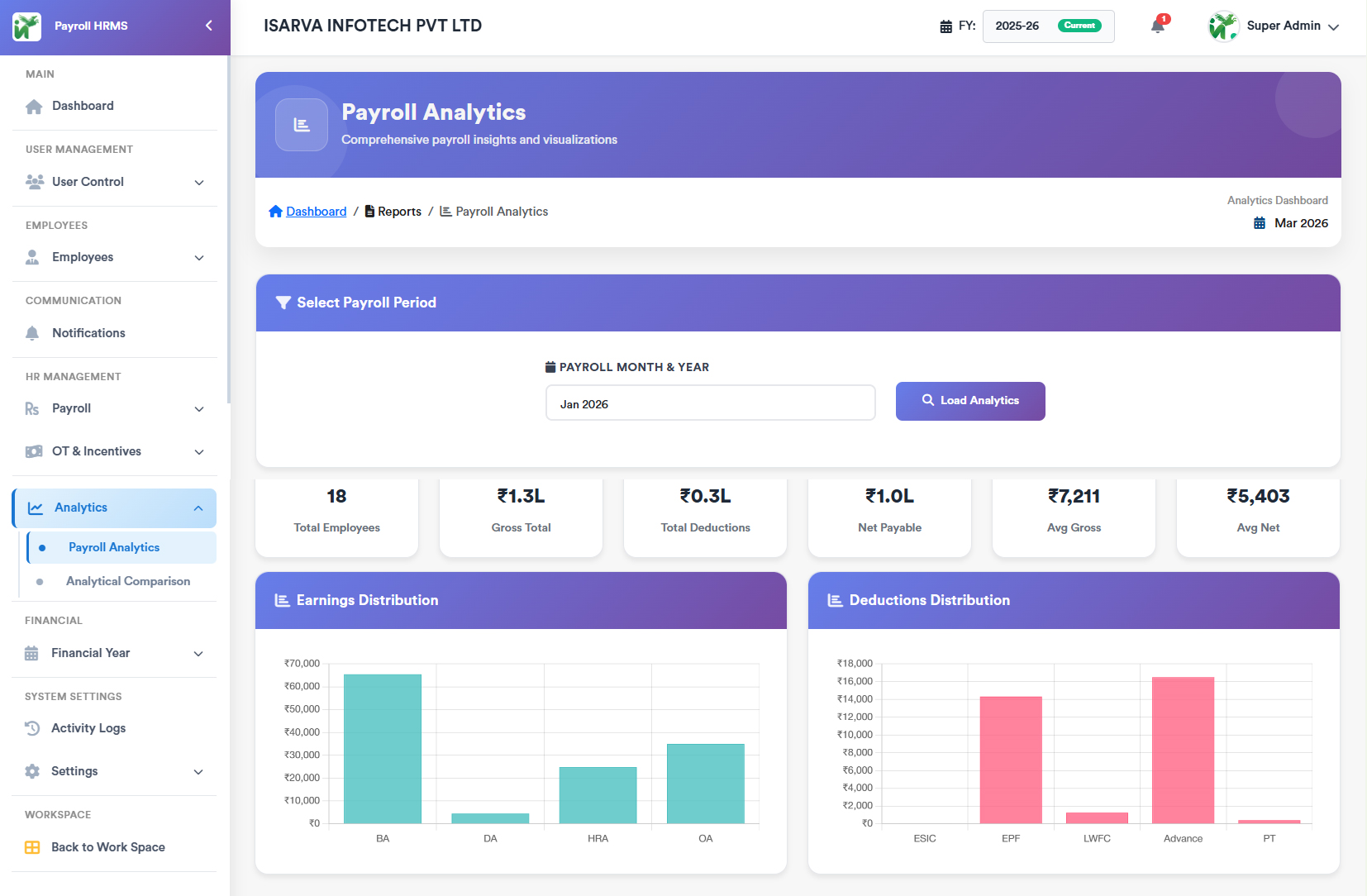Click the calendar icon beside FY label
1367x896 pixels.
[945, 26]
